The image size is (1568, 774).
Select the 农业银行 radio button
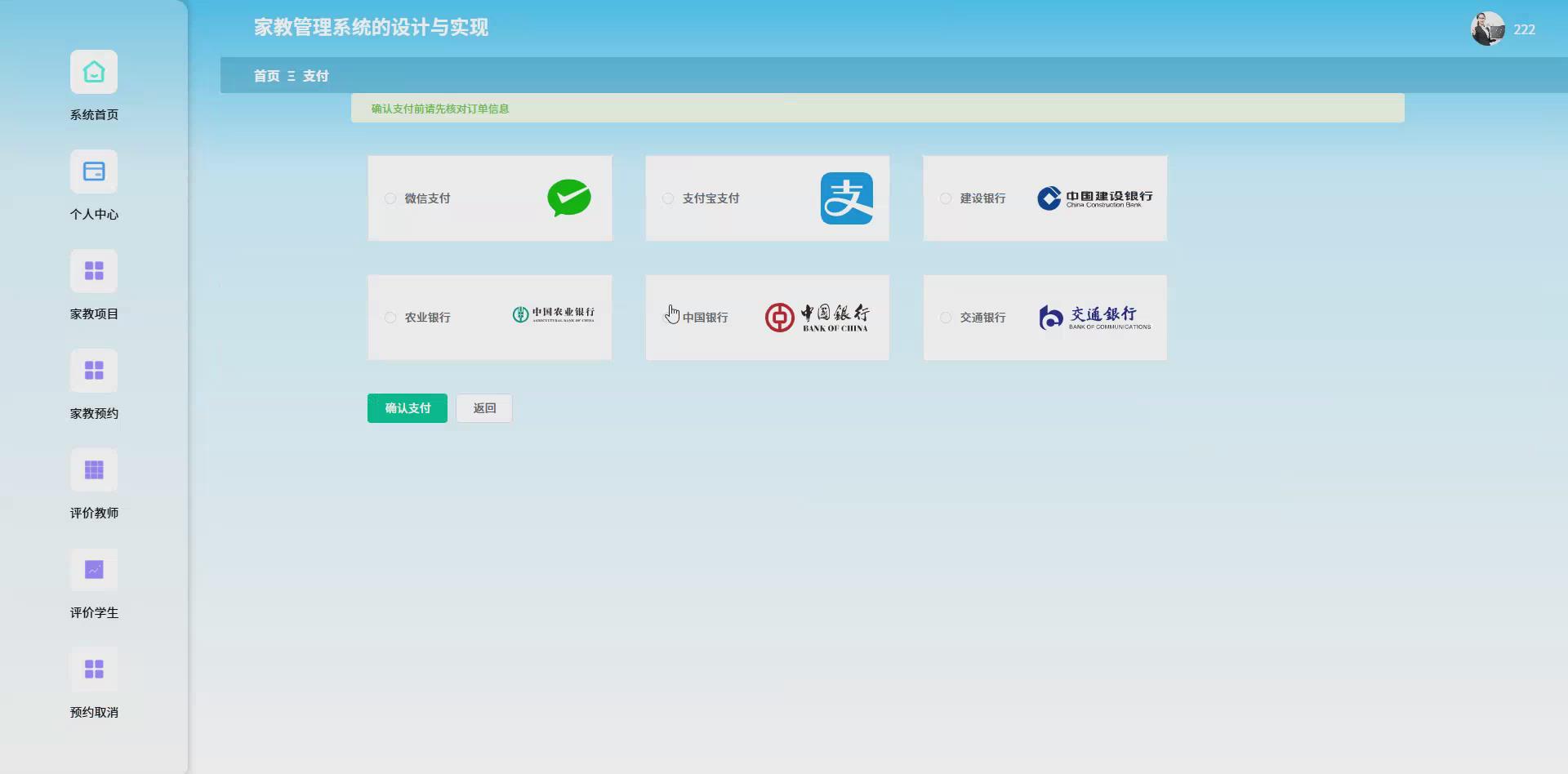pyautogui.click(x=390, y=317)
